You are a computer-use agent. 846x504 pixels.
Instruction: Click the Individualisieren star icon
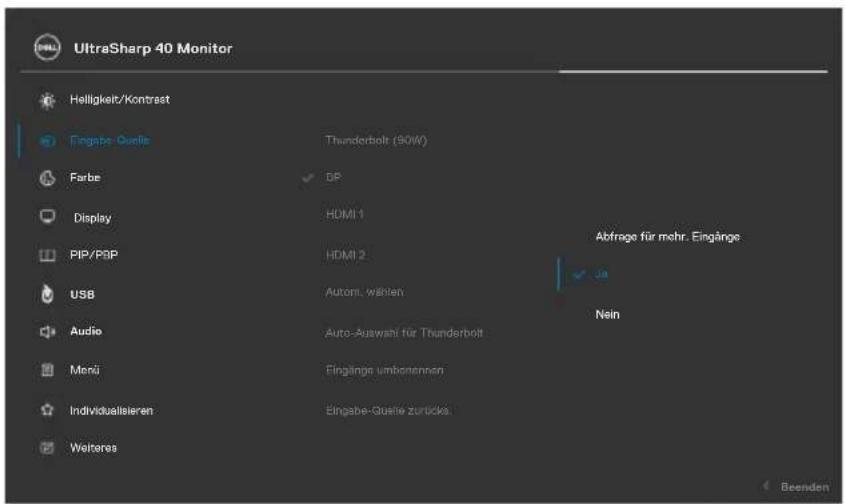(47, 410)
